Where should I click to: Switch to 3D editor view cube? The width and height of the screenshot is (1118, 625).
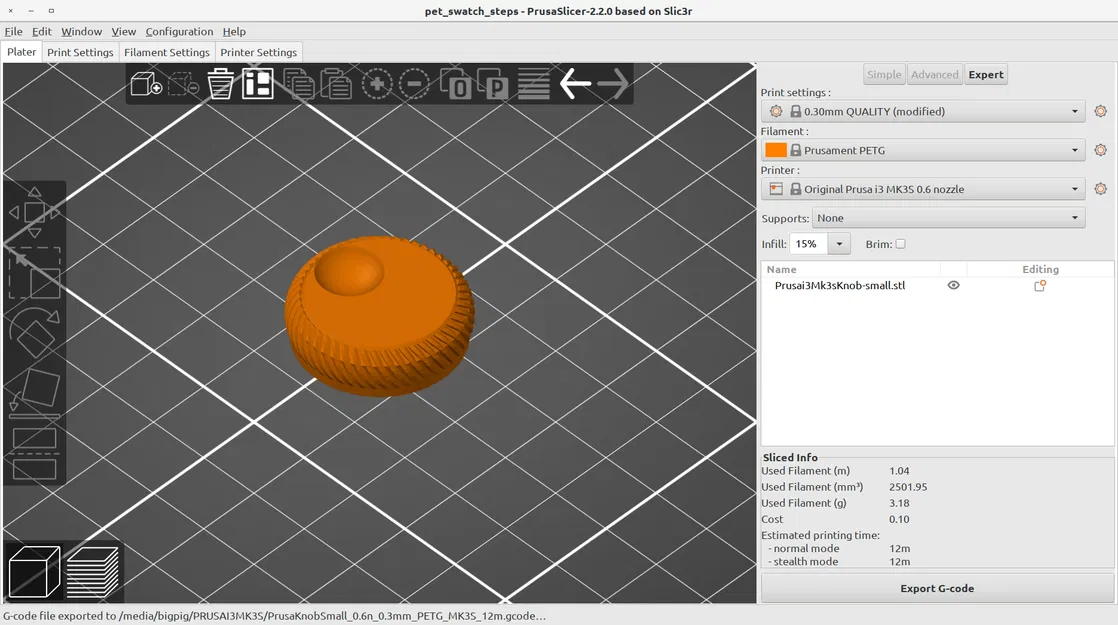[34, 572]
